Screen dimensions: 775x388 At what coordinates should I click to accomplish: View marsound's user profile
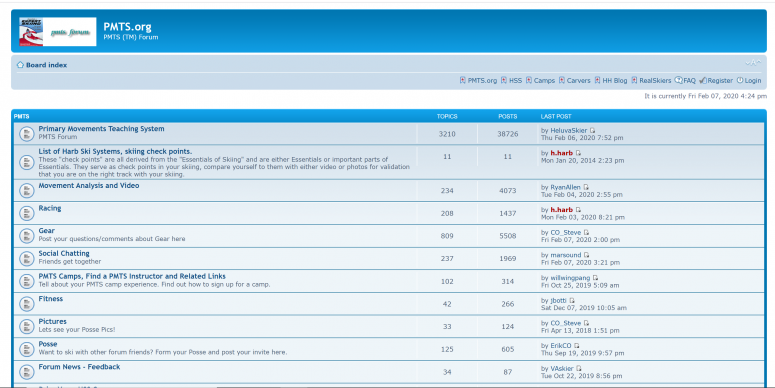[x=566, y=255]
